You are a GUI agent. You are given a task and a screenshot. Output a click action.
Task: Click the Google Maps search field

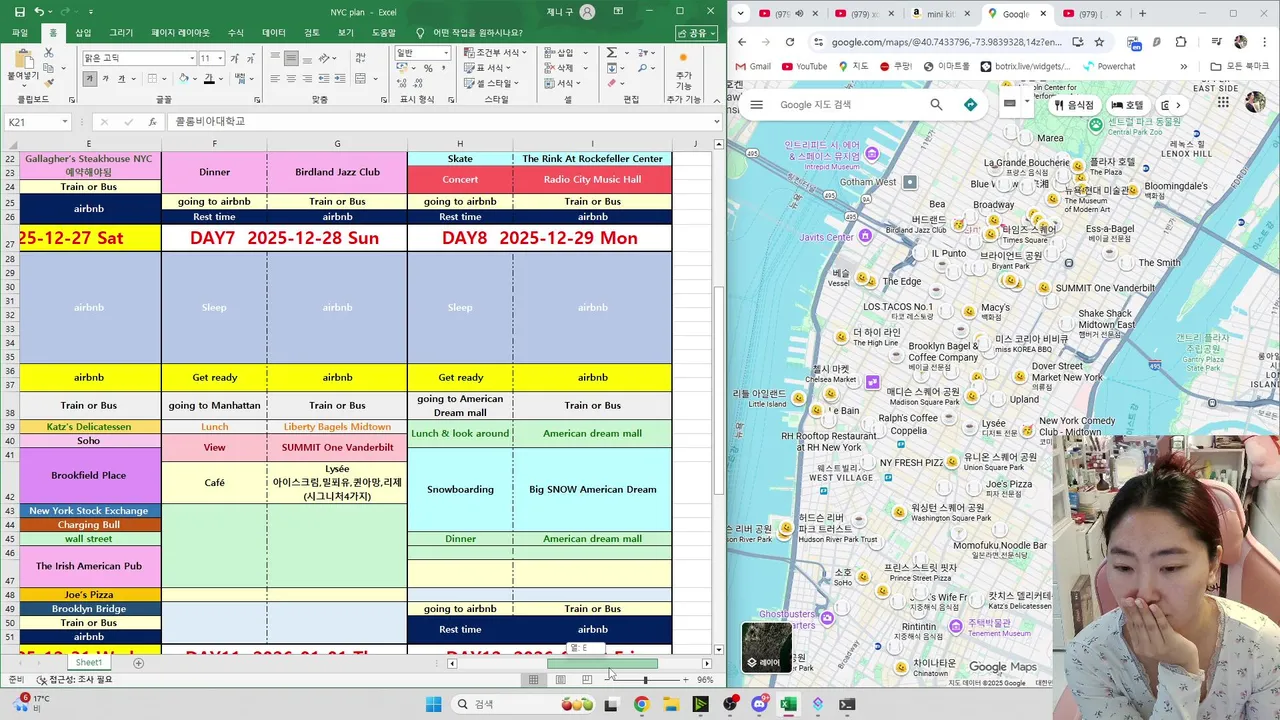point(850,104)
